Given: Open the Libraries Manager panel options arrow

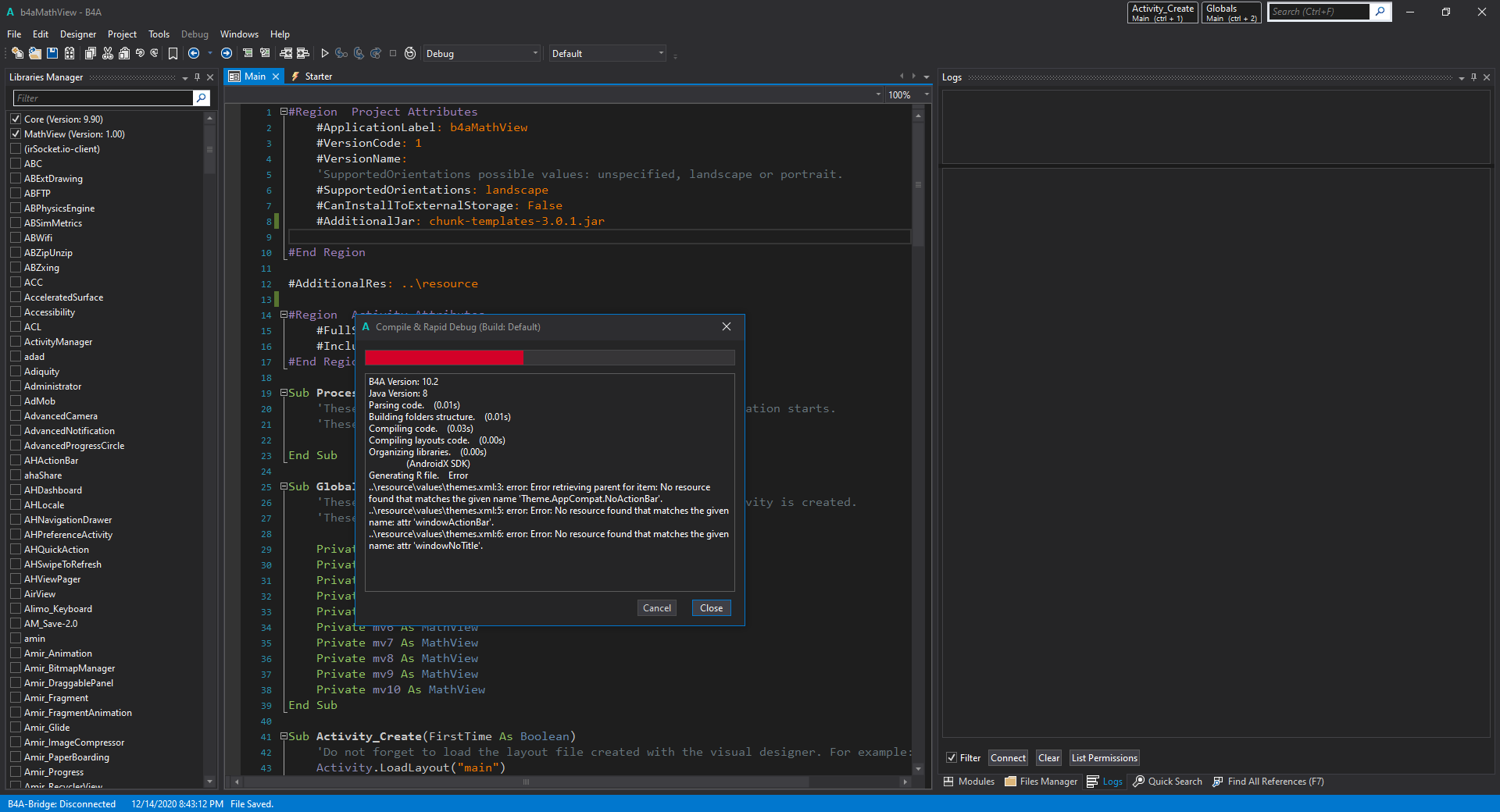Looking at the screenshot, I should [x=185, y=77].
